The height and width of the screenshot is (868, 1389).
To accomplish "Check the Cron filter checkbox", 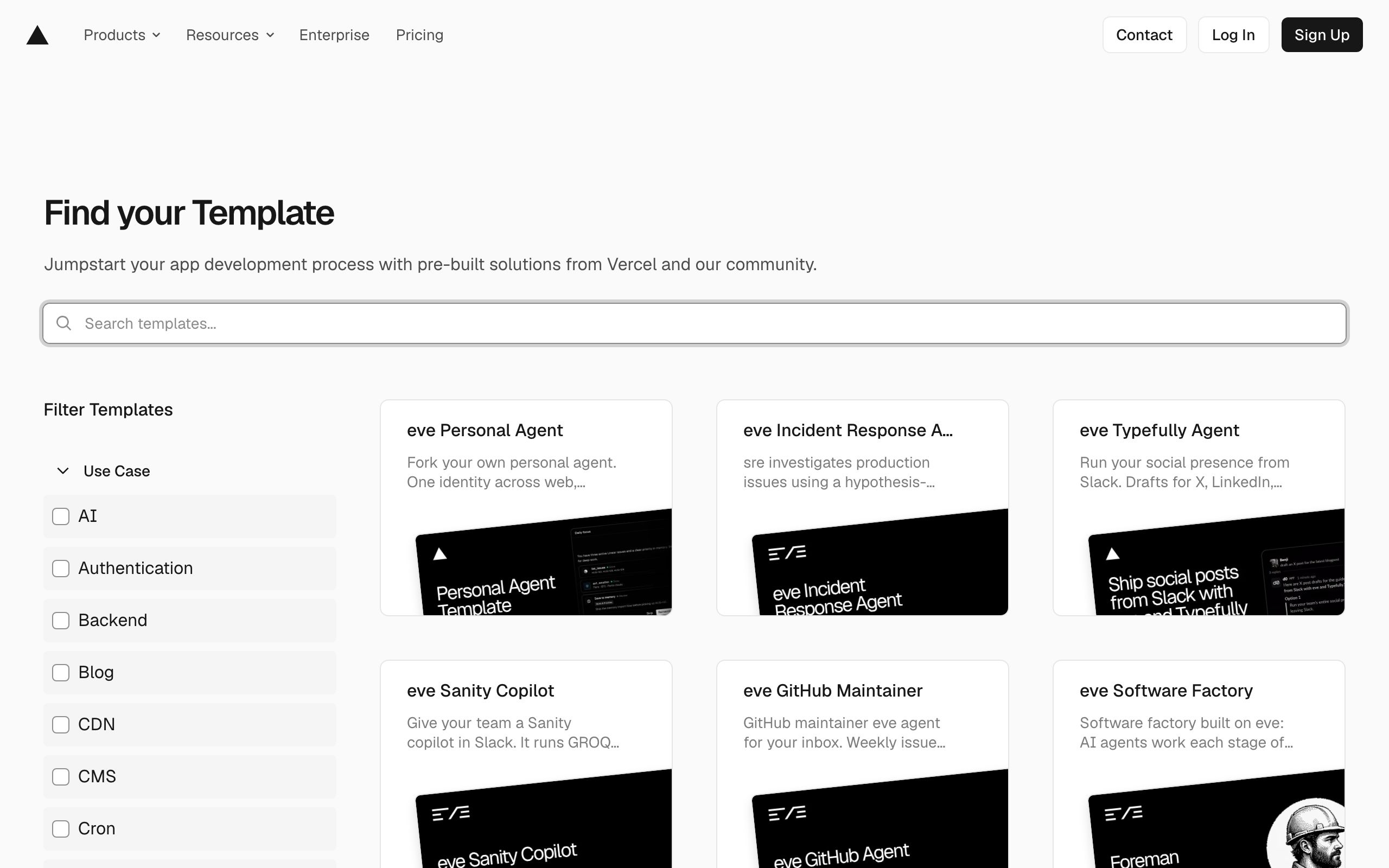I will [x=61, y=828].
